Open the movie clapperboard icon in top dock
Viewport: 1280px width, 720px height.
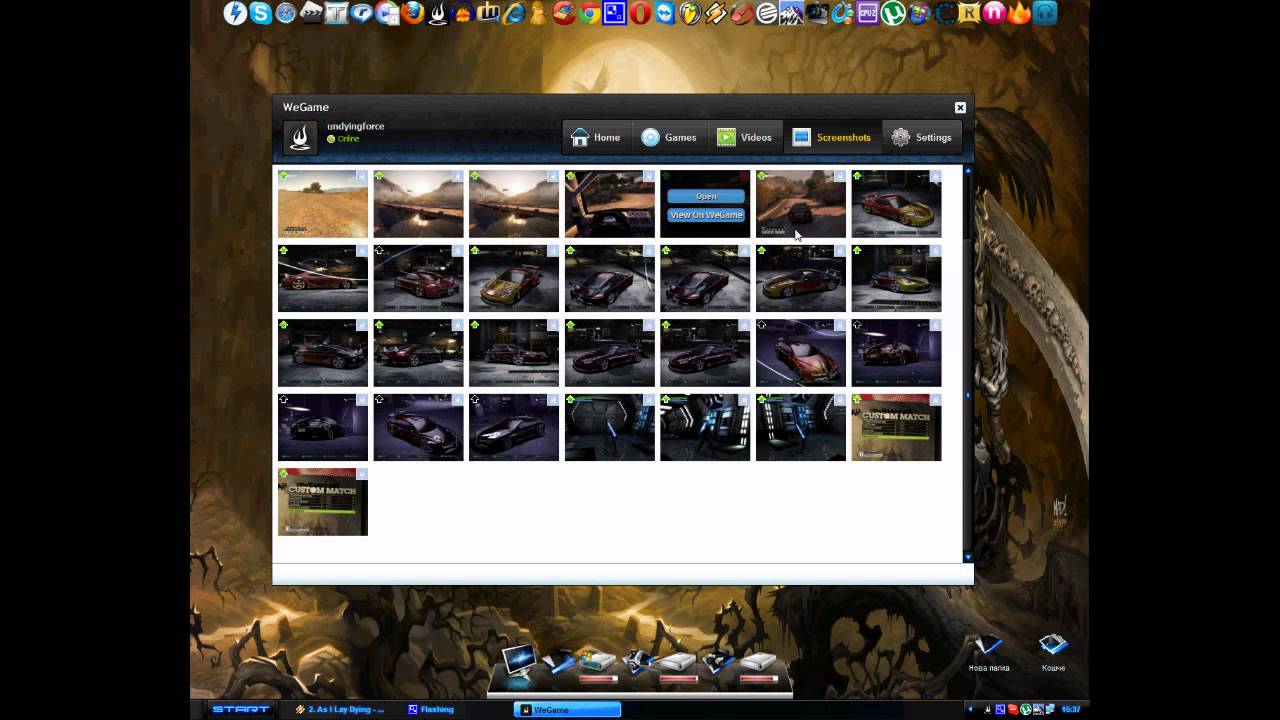(x=311, y=13)
